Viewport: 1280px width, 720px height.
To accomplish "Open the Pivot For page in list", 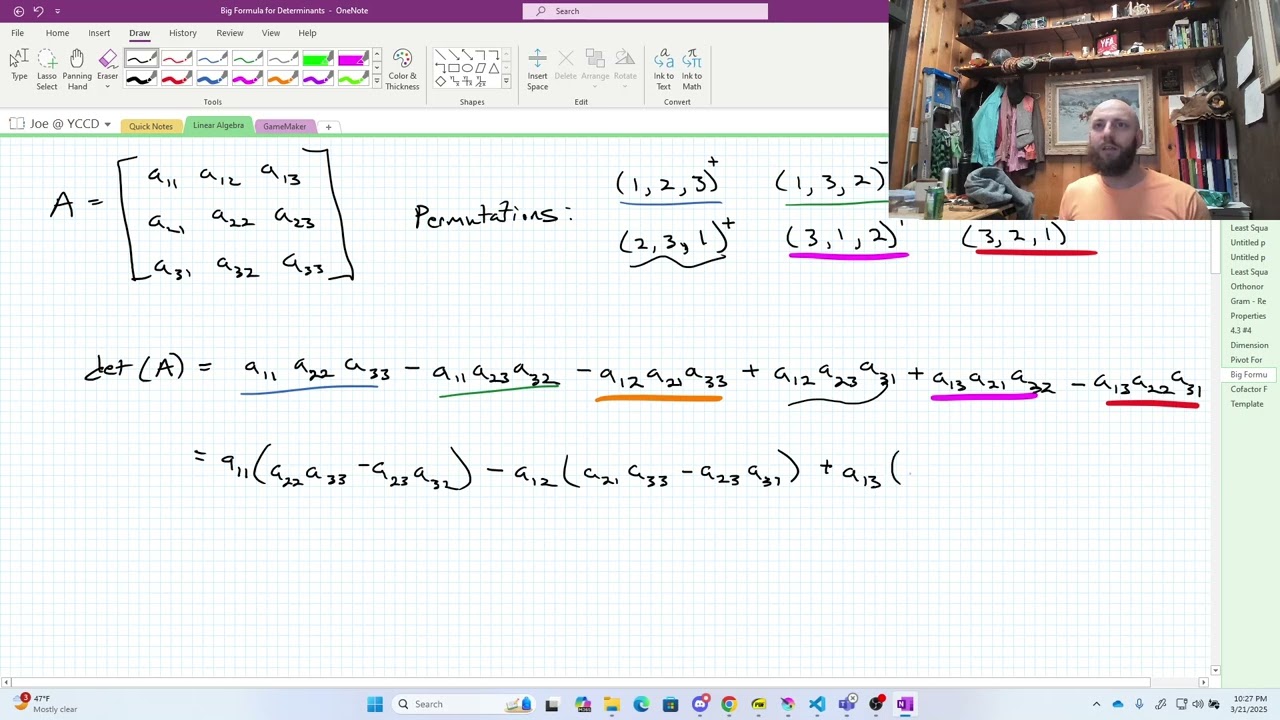I will [x=1248, y=360].
